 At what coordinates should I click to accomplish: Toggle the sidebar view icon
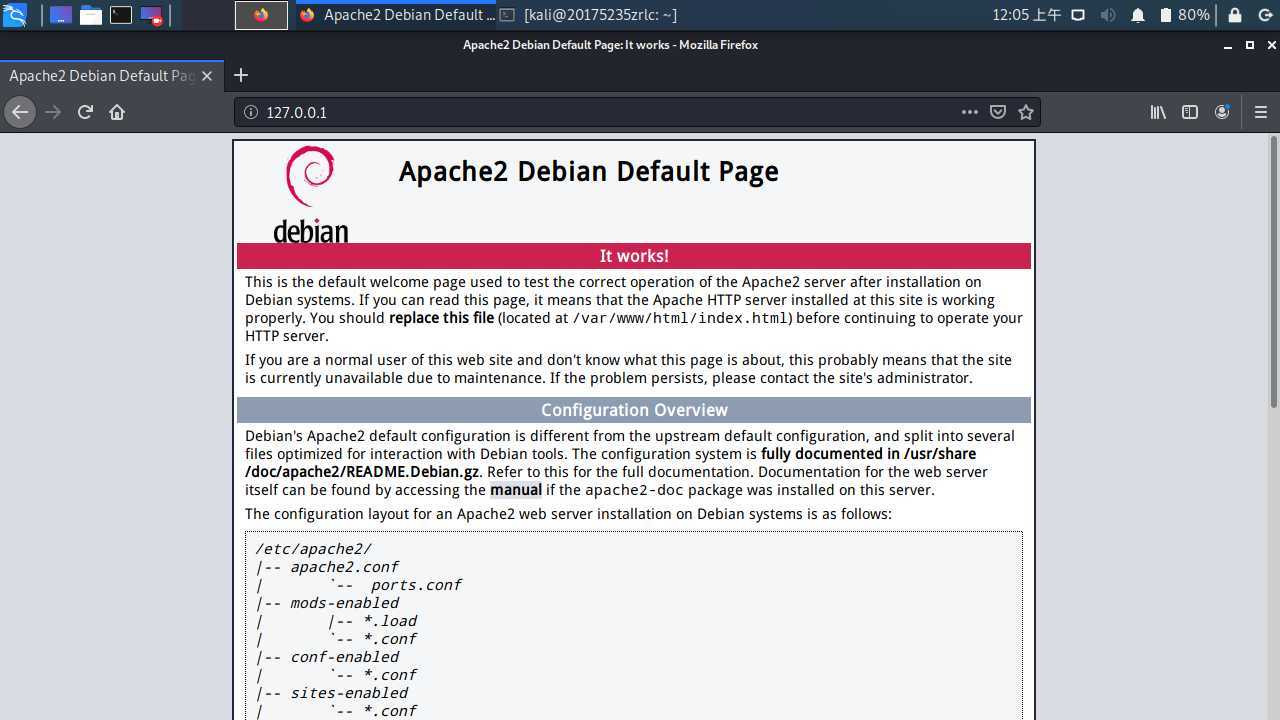point(1190,112)
